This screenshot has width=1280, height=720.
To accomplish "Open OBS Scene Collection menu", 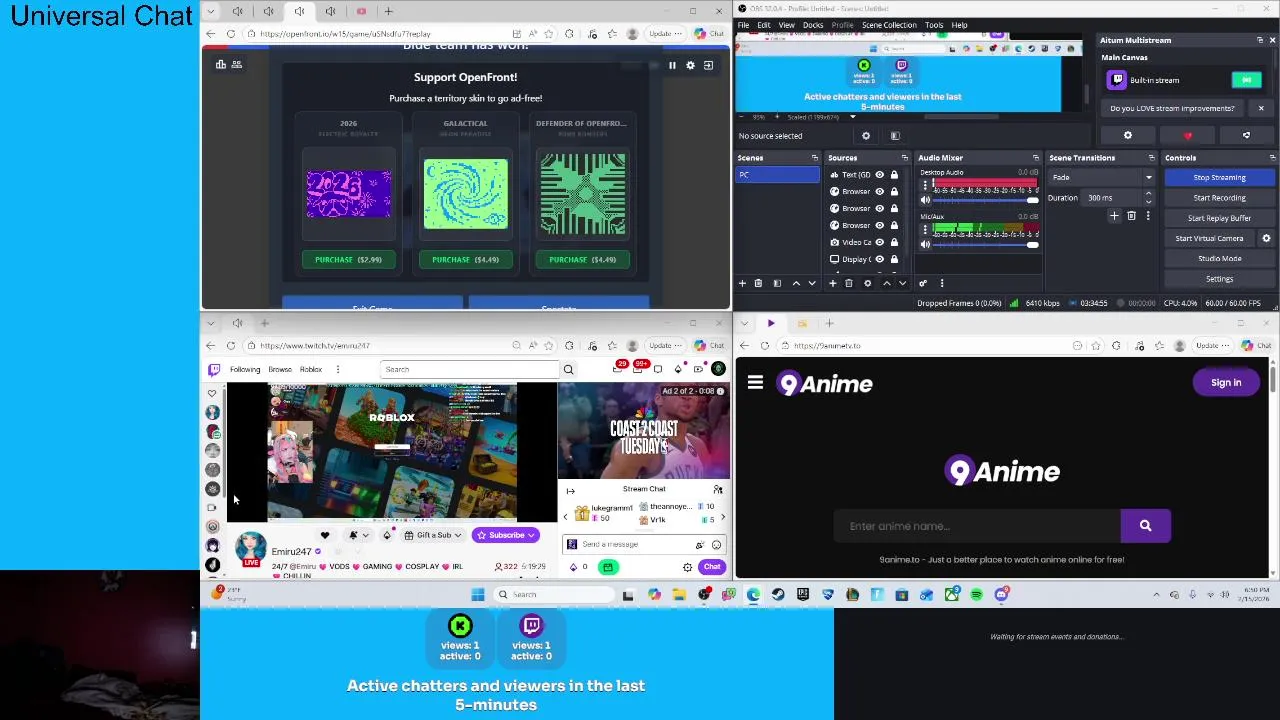I will point(889,25).
